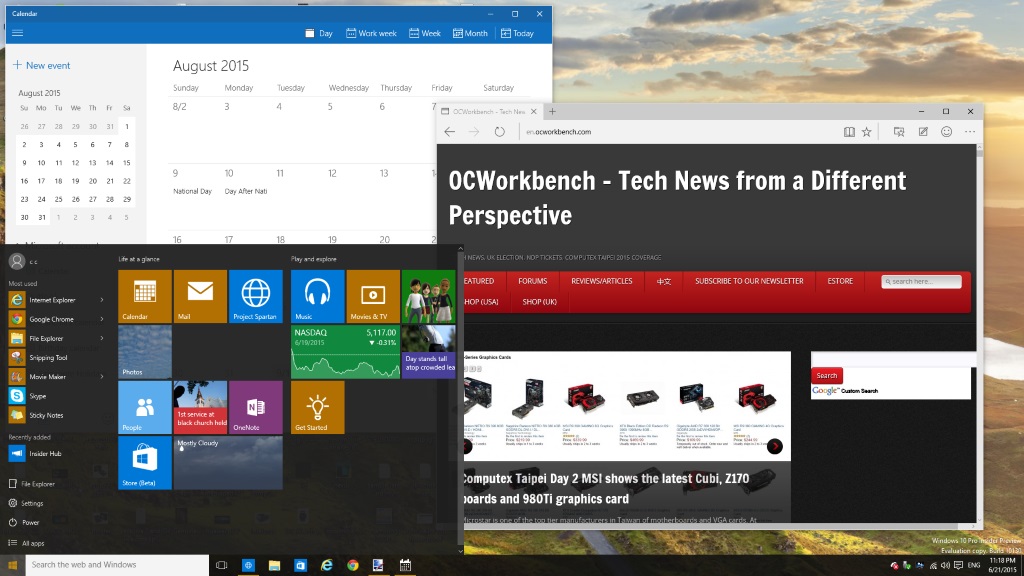The height and width of the screenshot is (576, 1024).
Task: Expand Internet Explorer jump list arrow
Action: pyautogui.click(x=102, y=300)
